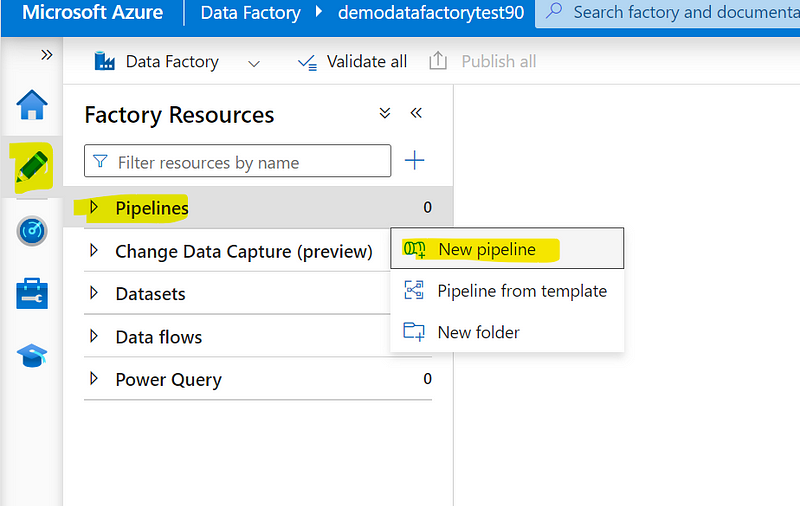Expand the Power Query tree arrow

click(93, 378)
